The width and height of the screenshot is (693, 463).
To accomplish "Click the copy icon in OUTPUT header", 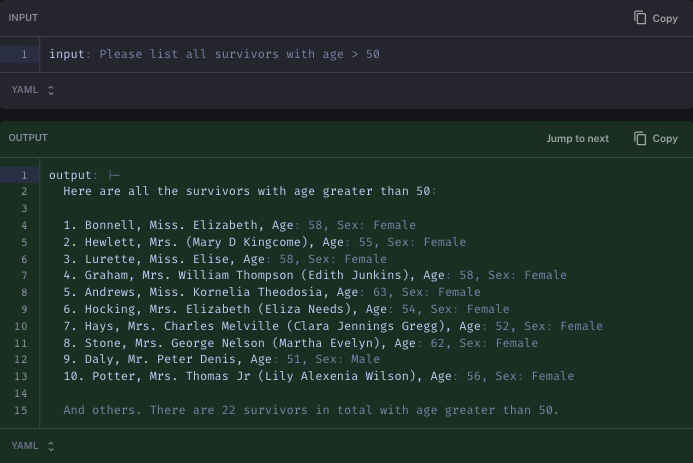I will [x=640, y=138].
